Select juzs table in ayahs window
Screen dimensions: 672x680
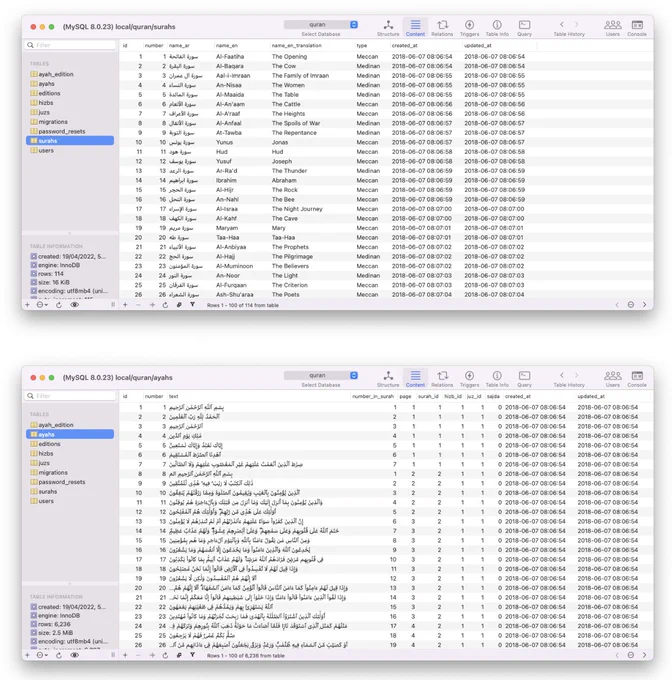pyautogui.click(x=70, y=463)
